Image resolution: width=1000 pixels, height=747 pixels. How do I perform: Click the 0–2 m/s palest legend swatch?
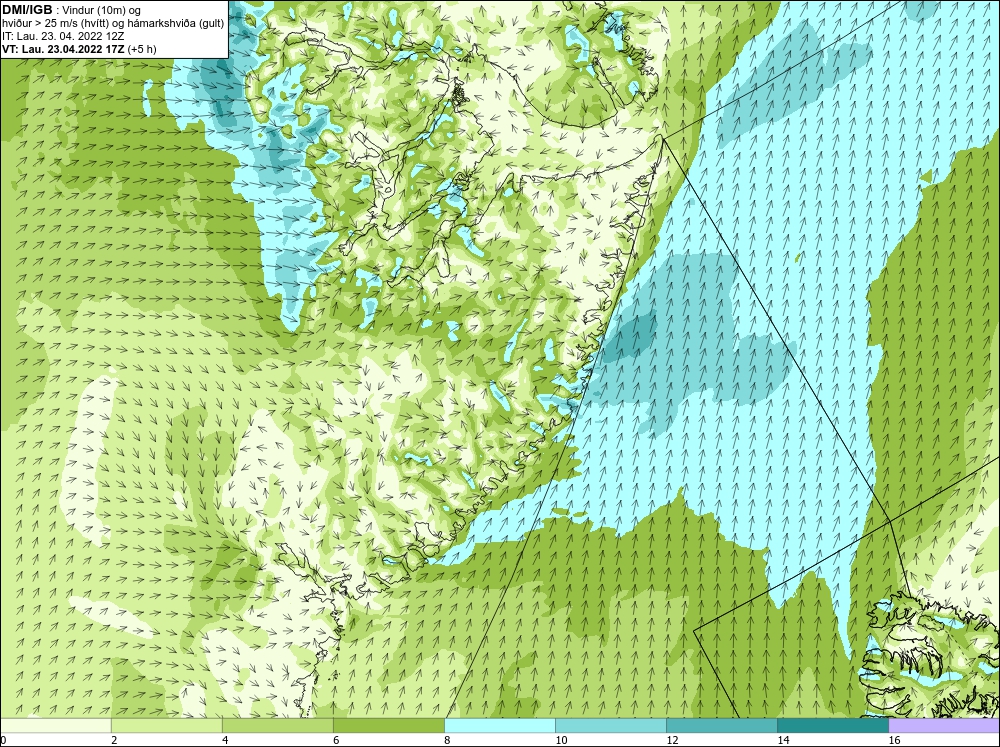click(56, 725)
